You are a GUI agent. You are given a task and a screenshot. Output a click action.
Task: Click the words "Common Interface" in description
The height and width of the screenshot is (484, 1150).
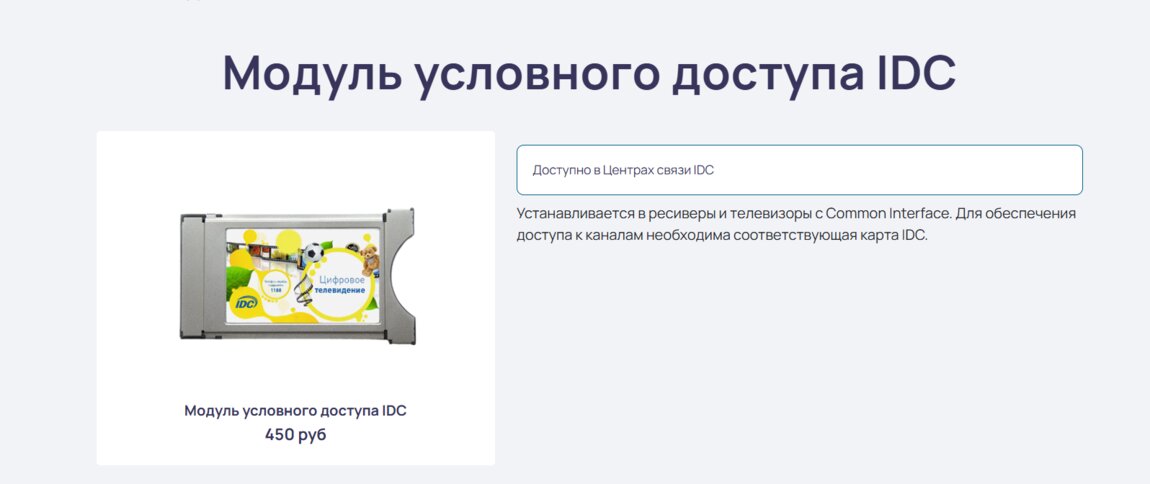(x=882, y=214)
